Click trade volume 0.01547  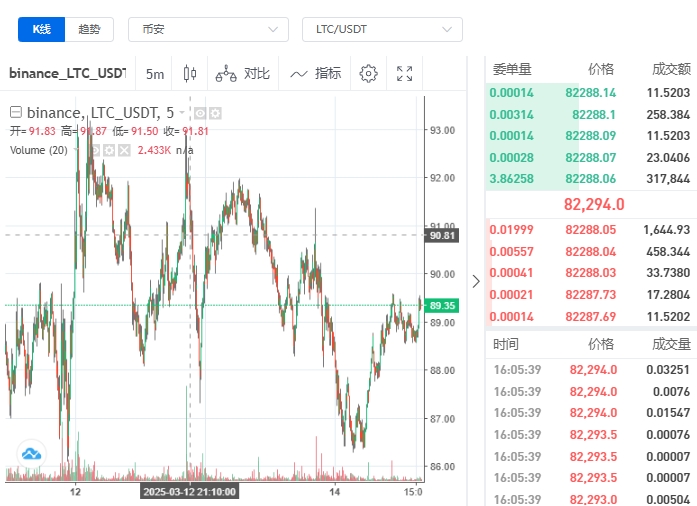tap(668, 413)
